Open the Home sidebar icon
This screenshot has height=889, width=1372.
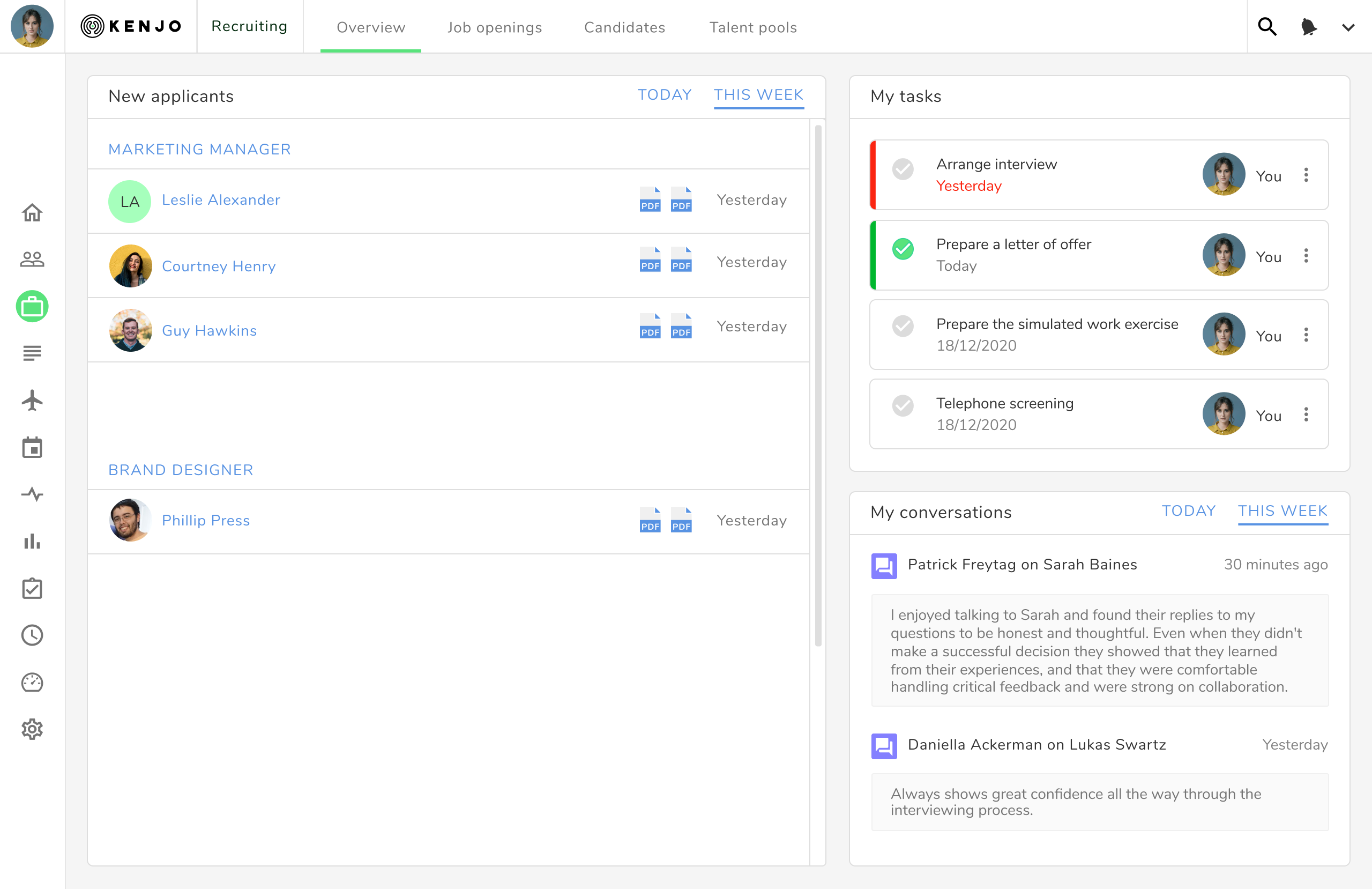tap(32, 213)
